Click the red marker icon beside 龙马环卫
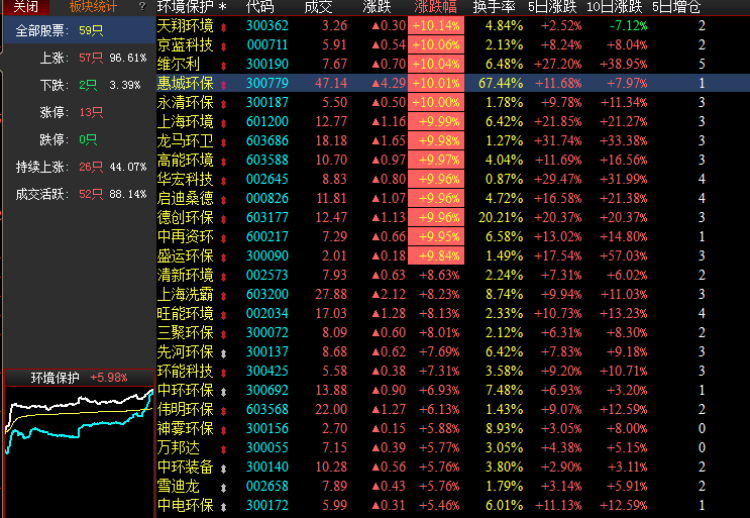The image size is (750, 518). pos(222,141)
